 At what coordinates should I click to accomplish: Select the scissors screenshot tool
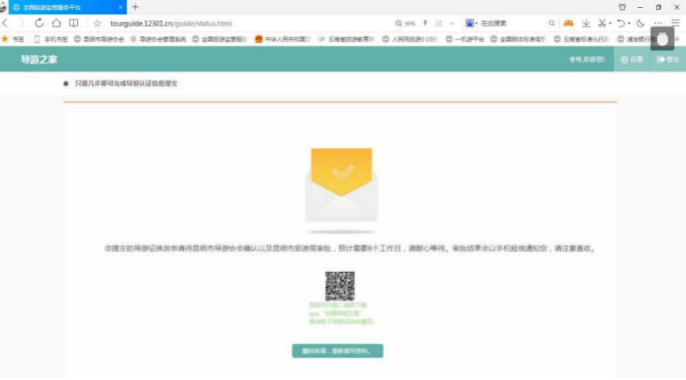(x=602, y=23)
